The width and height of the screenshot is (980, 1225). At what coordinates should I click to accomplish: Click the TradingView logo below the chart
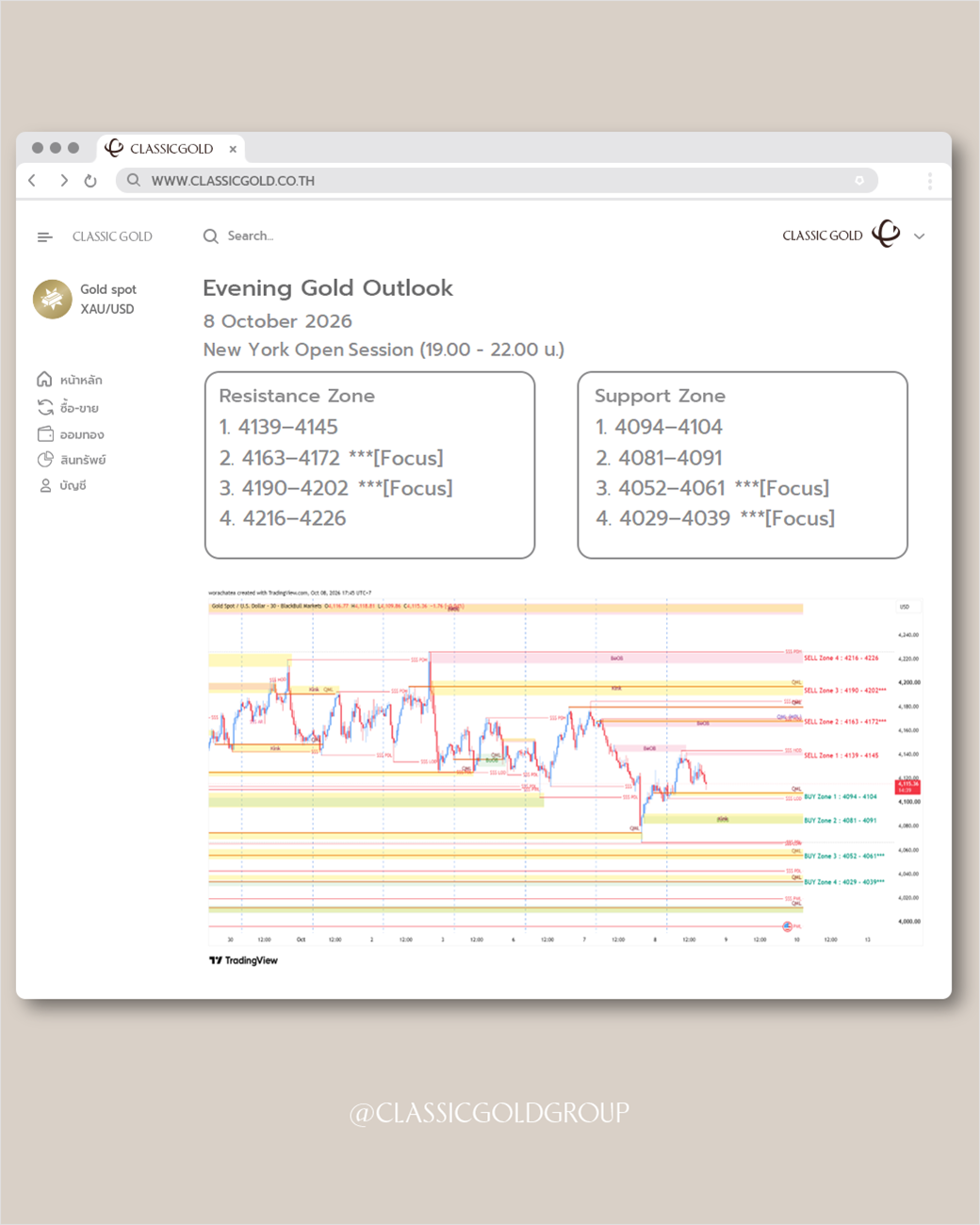243,960
